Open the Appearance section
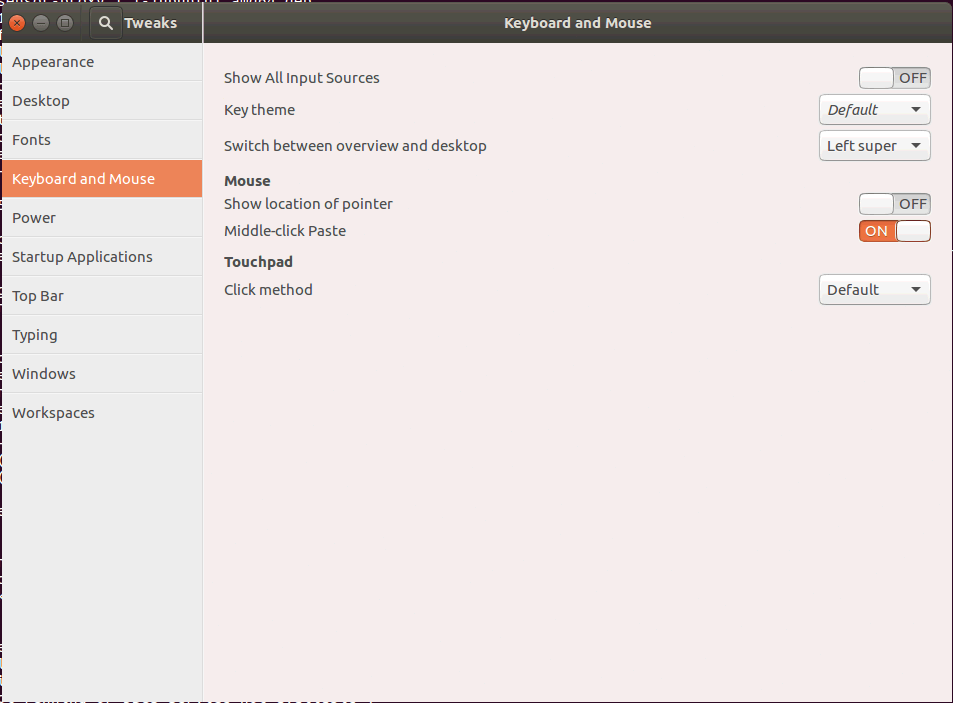Screen dimensions: 953x703 point(53,62)
